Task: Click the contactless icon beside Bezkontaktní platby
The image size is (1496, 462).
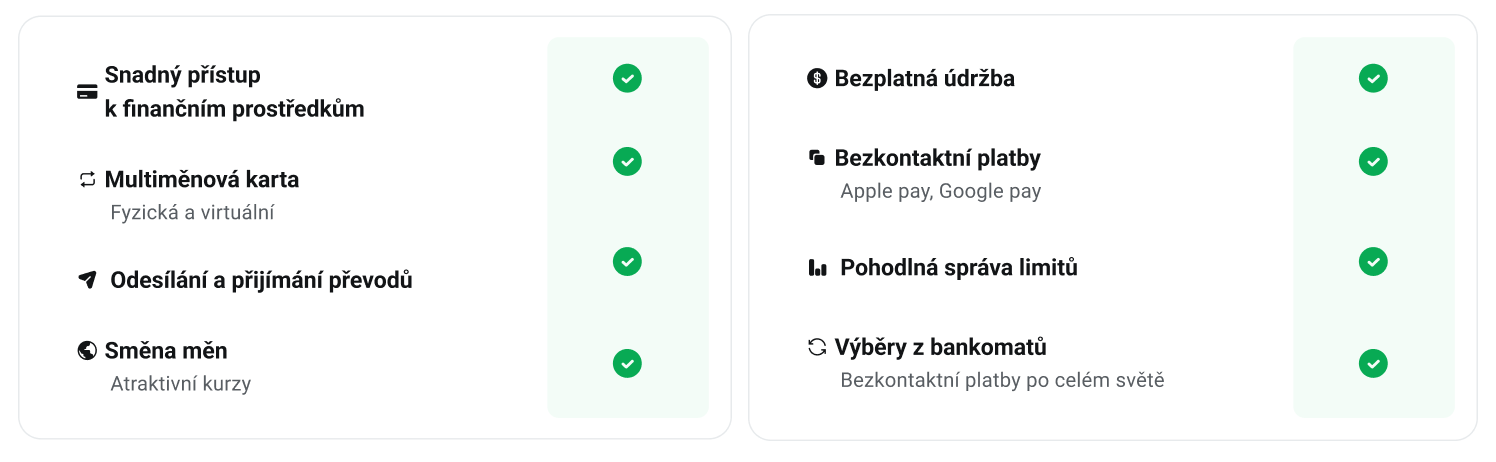Action: click(817, 158)
